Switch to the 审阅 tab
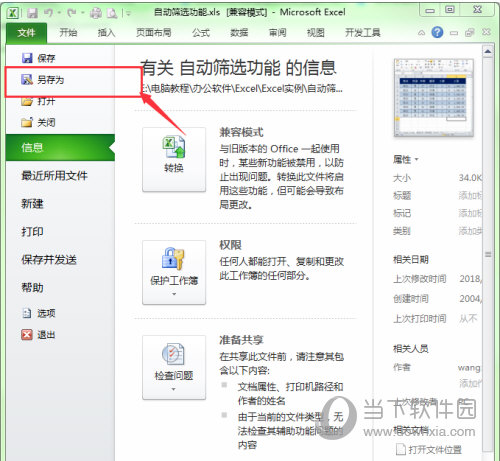 [x=277, y=33]
